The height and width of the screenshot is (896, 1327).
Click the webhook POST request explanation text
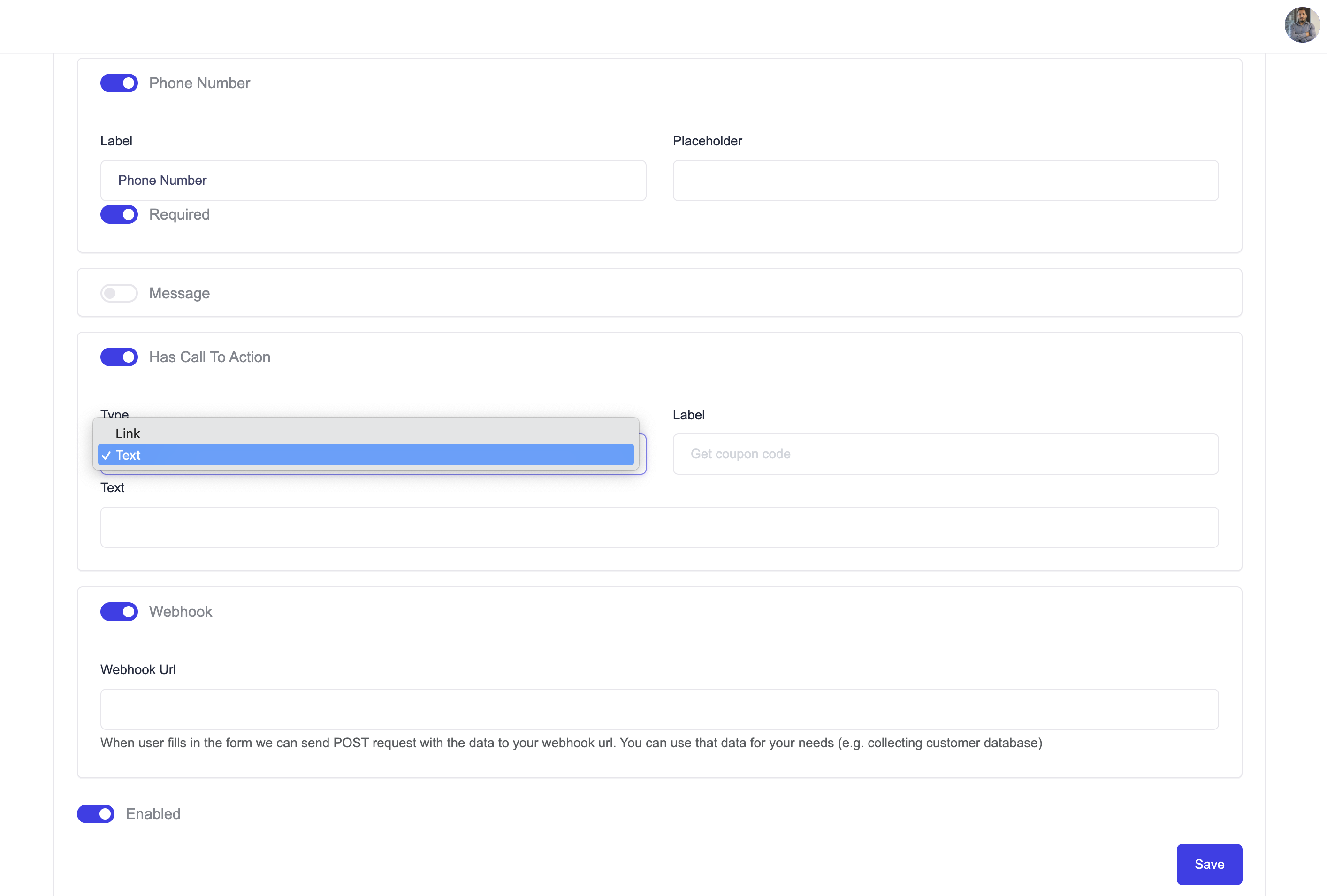(571, 743)
